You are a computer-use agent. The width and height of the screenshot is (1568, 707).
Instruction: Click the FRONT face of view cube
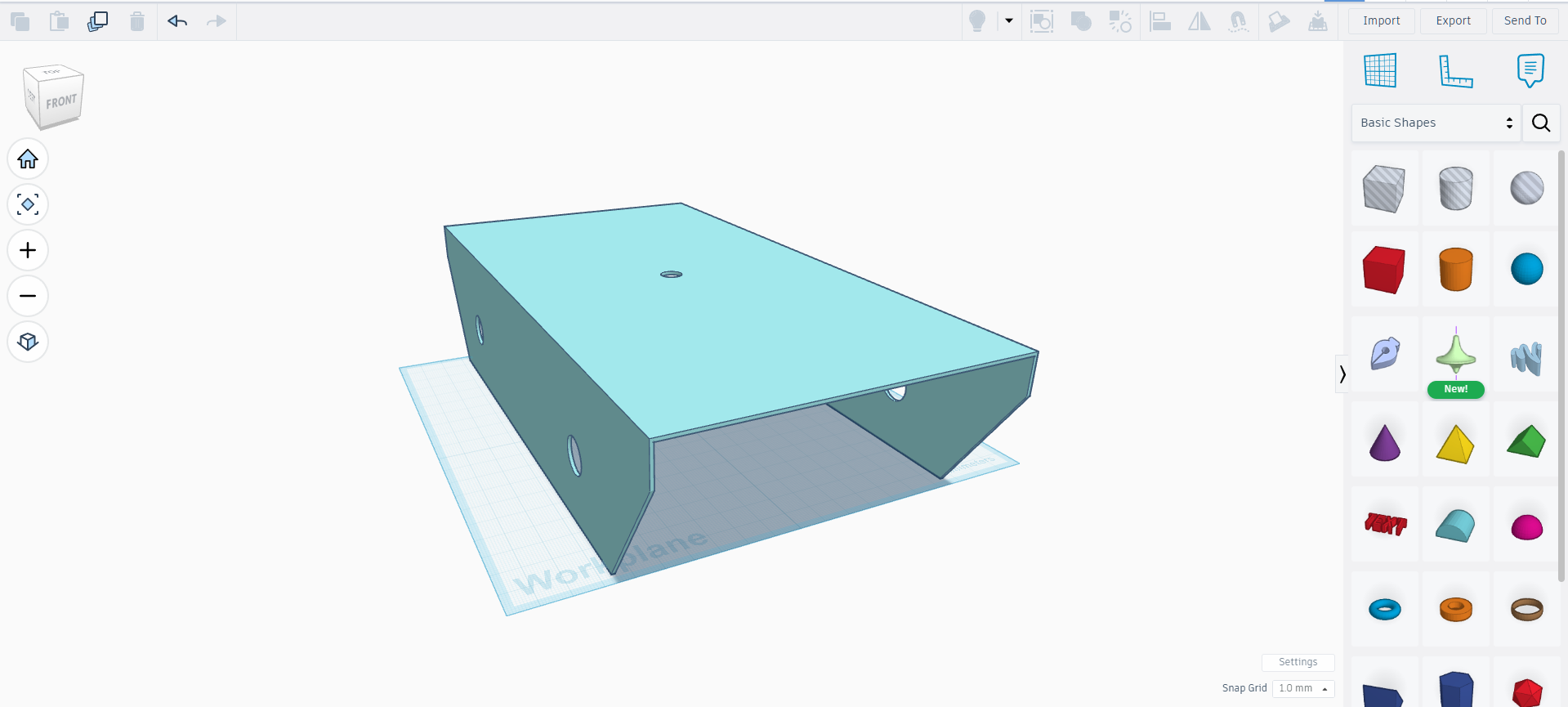61,102
